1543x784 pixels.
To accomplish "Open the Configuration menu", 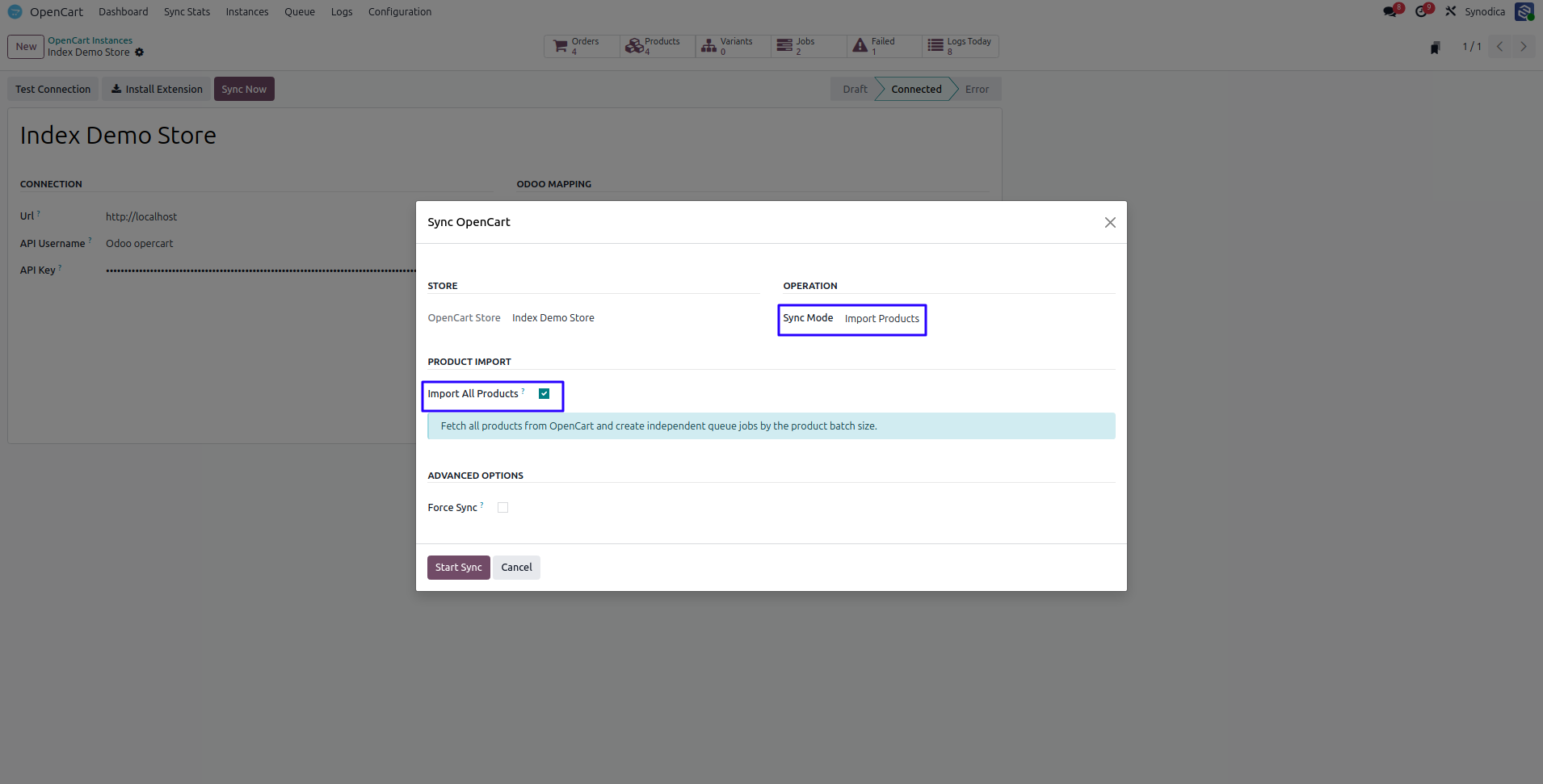I will point(399,11).
